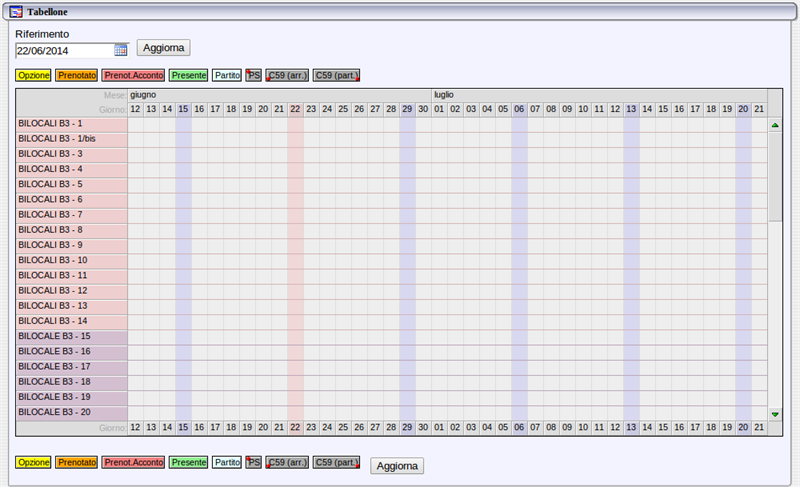Image resolution: width=800 pixels, height=487 pixels.
Task: Click the green scroll-up arrow in the grid
Action: [775, 125]
